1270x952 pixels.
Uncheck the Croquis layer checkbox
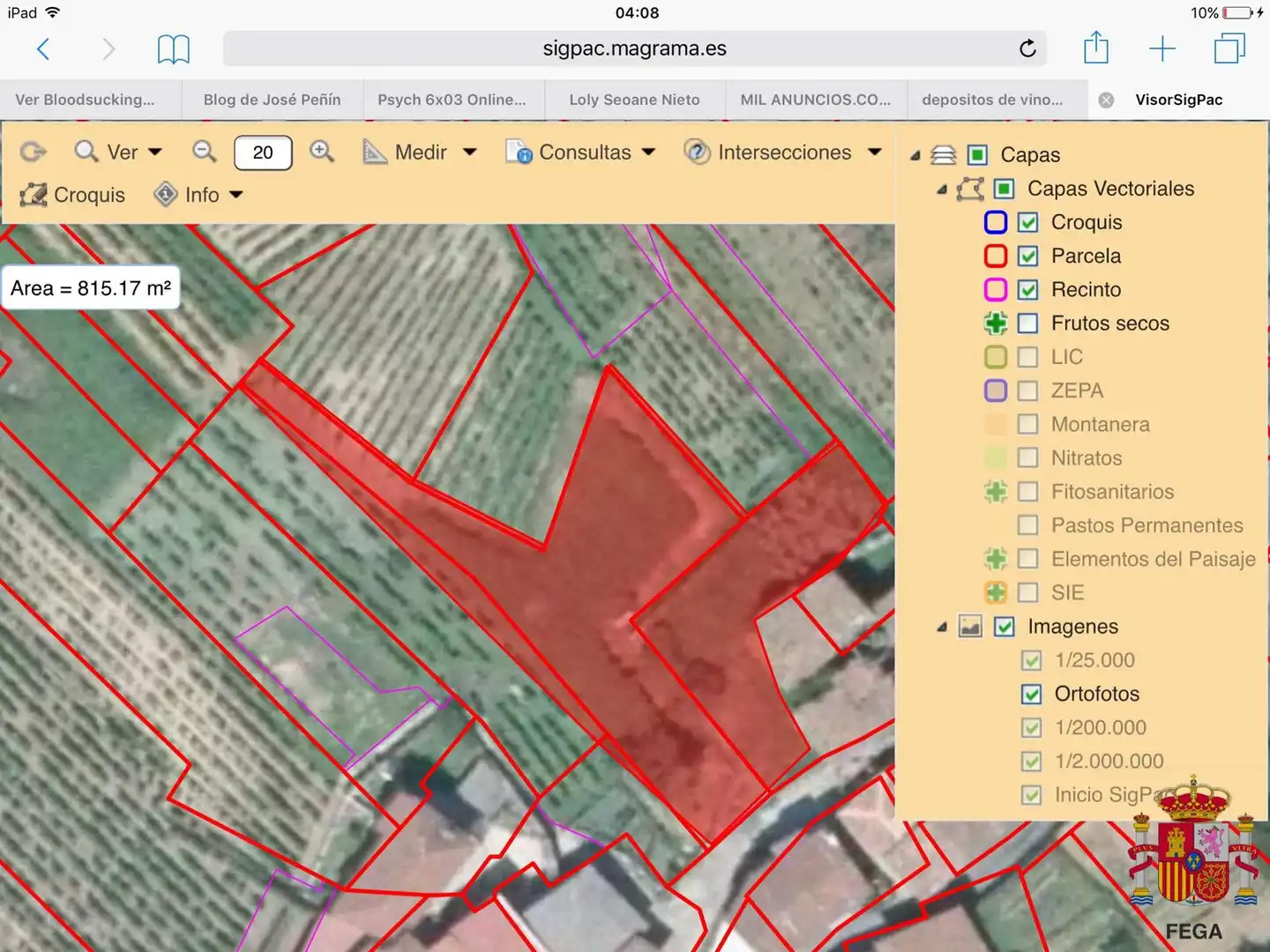click(1028, 222)
